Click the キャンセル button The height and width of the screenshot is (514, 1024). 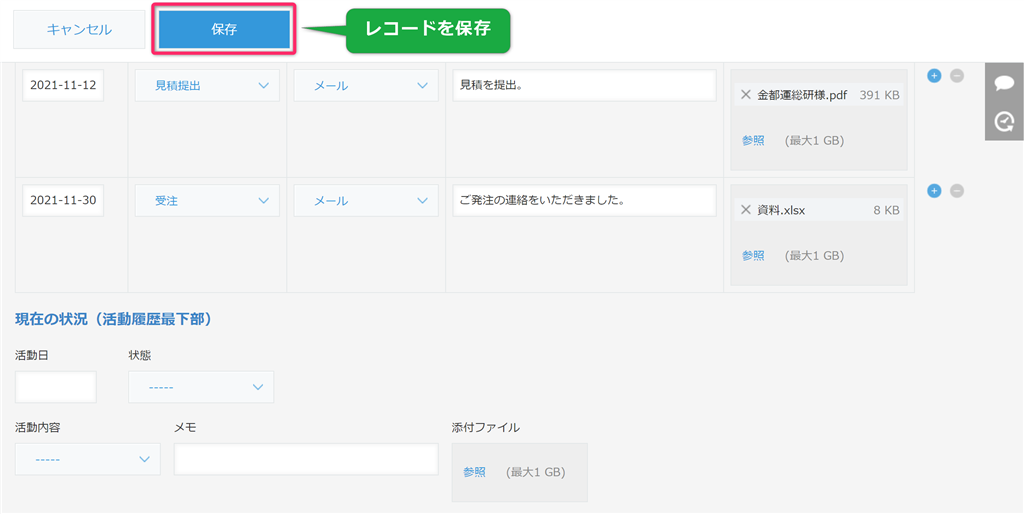(x=79, y=30)
